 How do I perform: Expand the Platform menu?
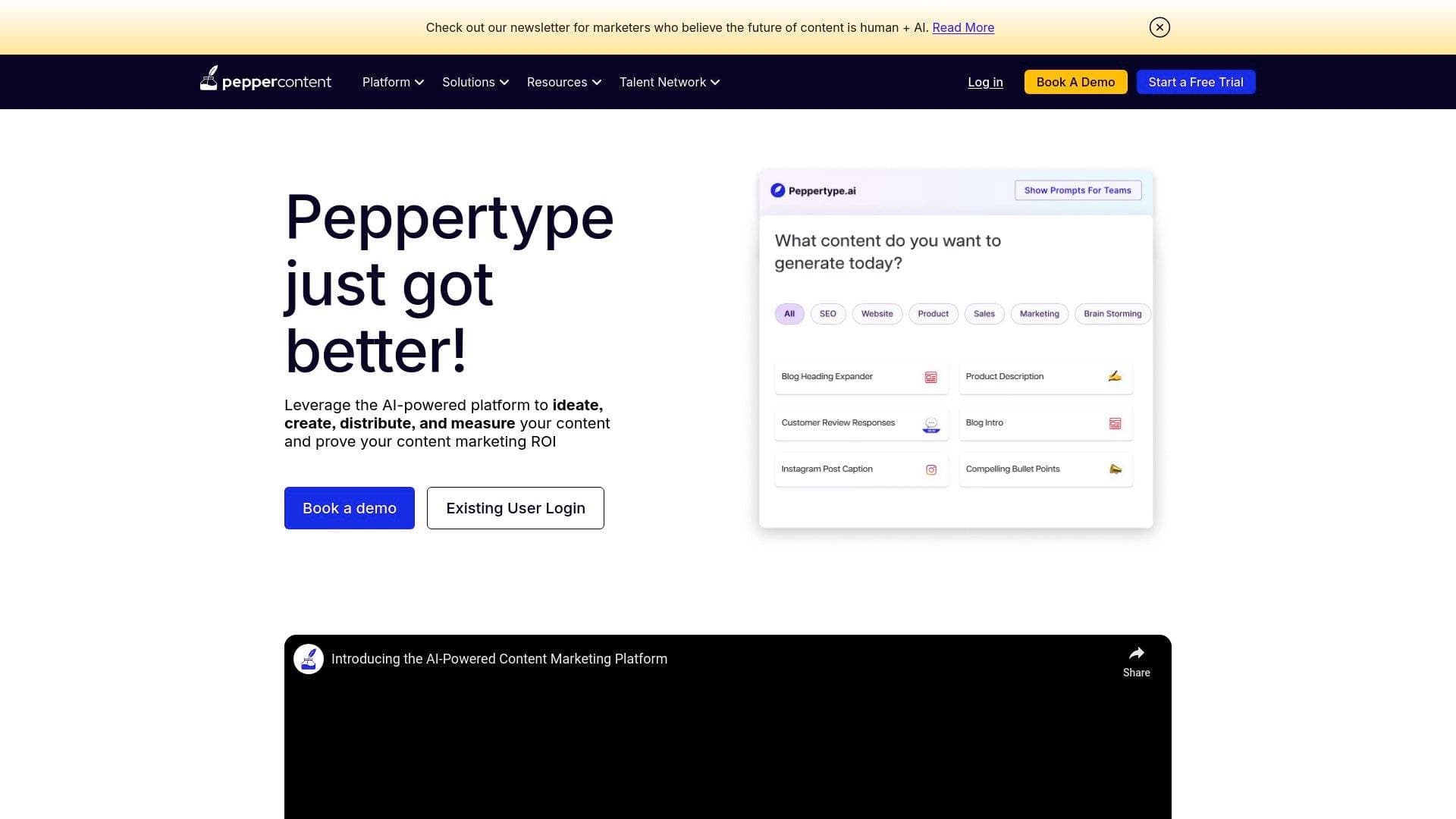[x=393, y=82]
